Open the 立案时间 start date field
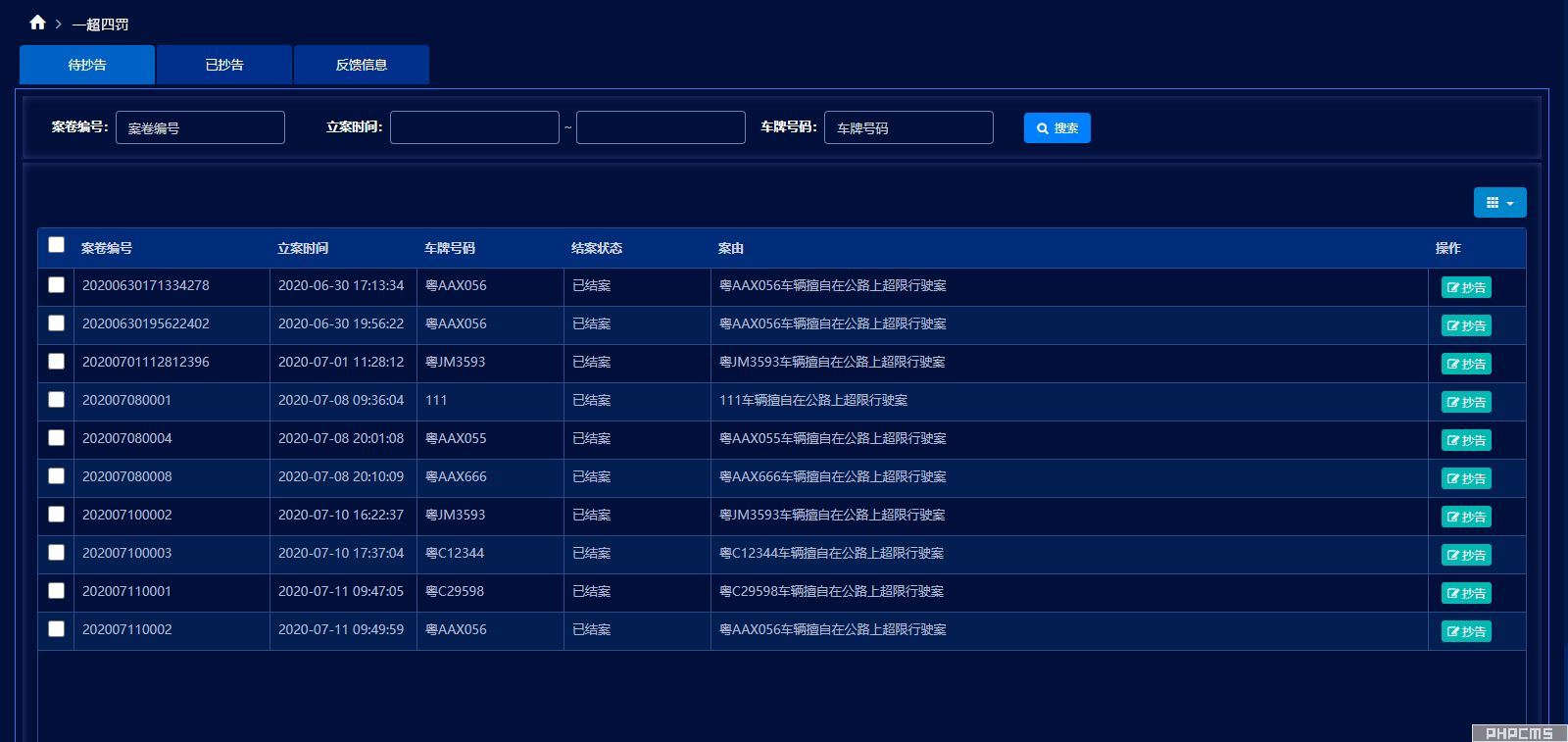This screenshot has height=742, width=1568. pos(474,127)
